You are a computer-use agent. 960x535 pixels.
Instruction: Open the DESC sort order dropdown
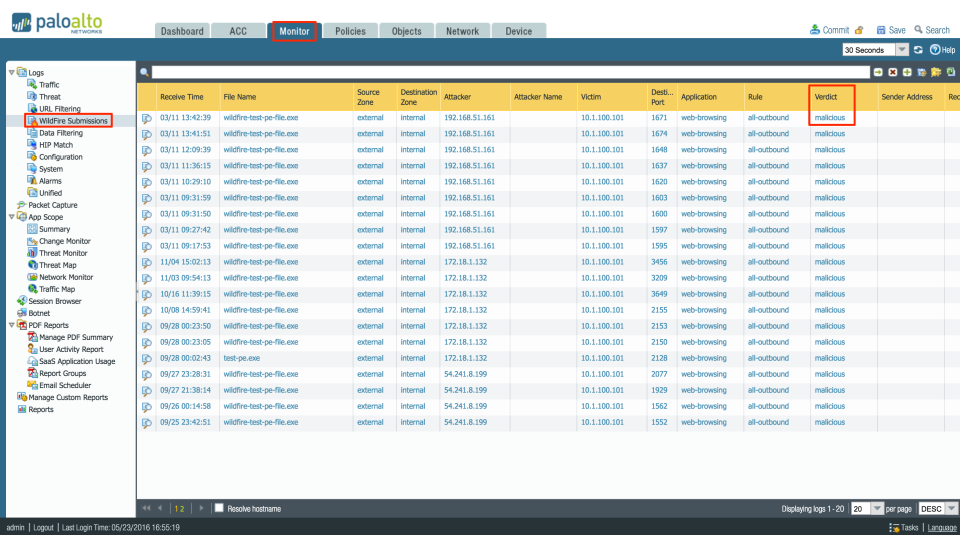tap(951, 508)
